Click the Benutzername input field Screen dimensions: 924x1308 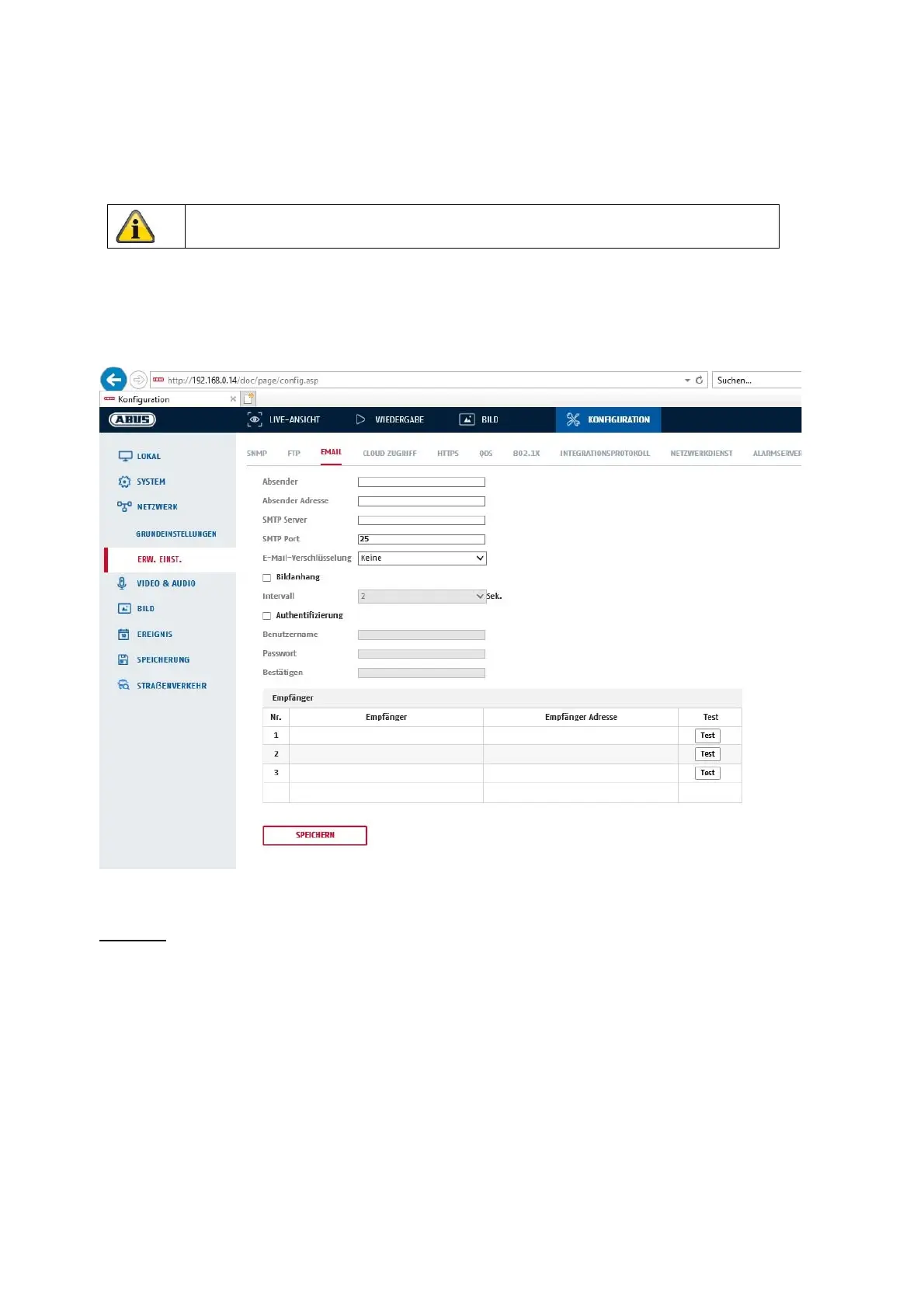(x=422, y=635)
